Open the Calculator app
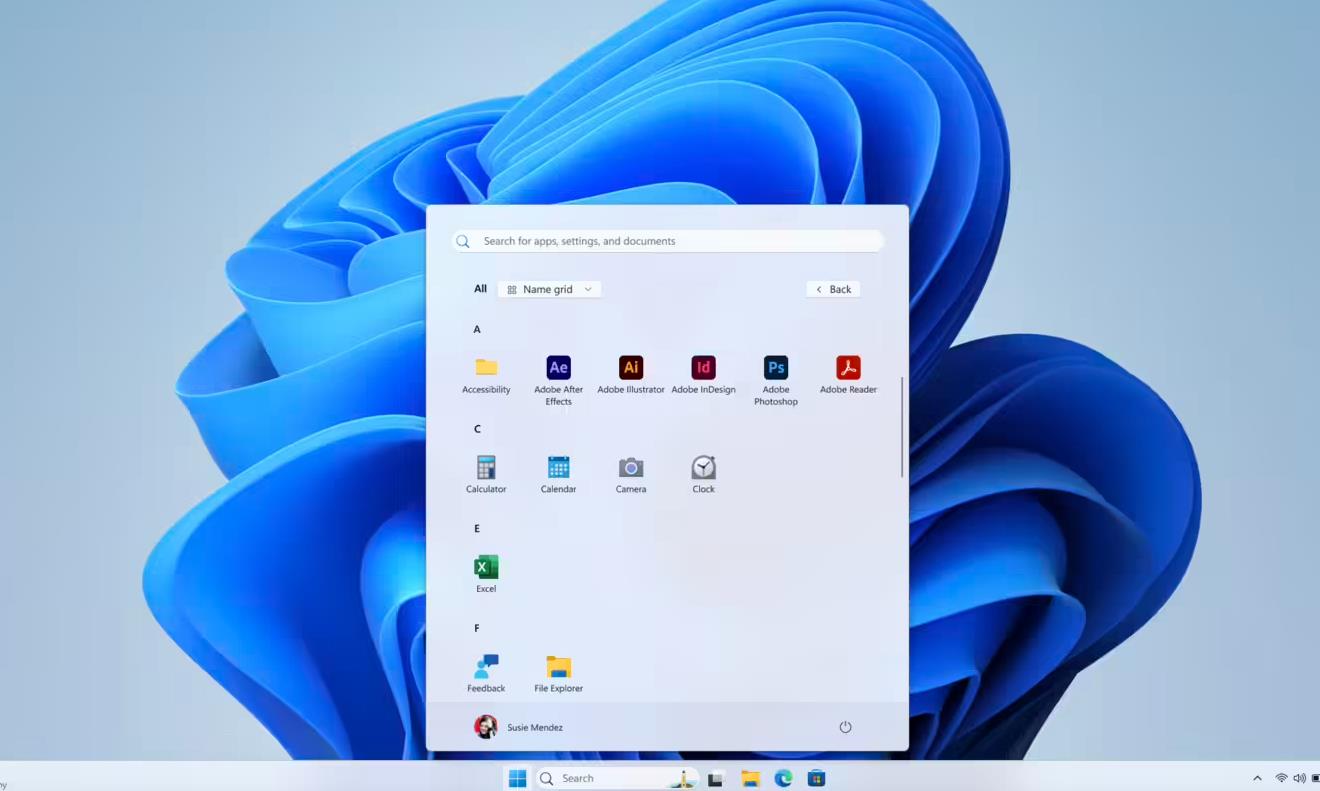Viewport: 1320px width, 791px height. [x=486, y=475]
